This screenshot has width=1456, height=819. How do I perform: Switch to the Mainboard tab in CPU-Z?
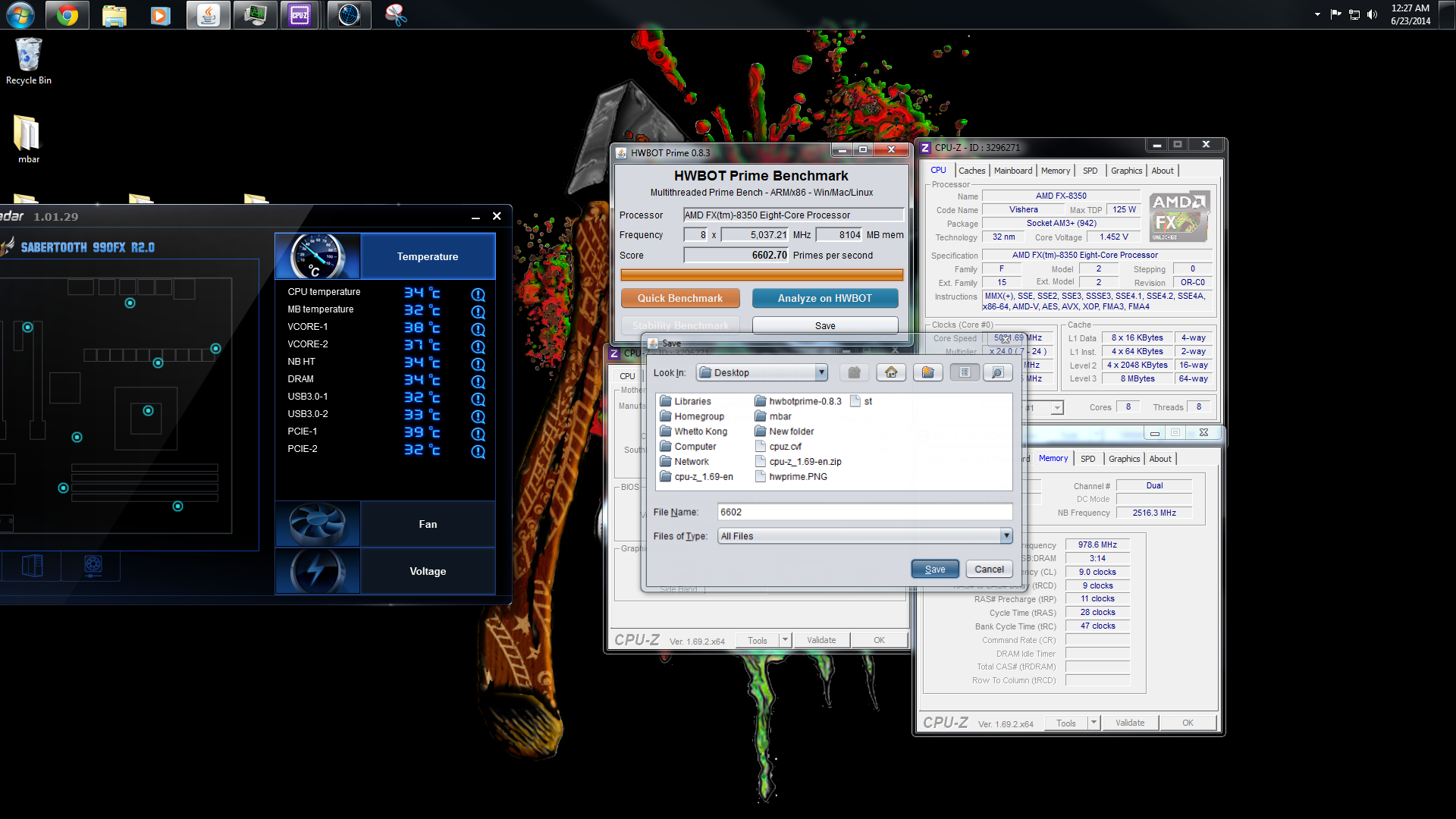tap(1013, 171)
